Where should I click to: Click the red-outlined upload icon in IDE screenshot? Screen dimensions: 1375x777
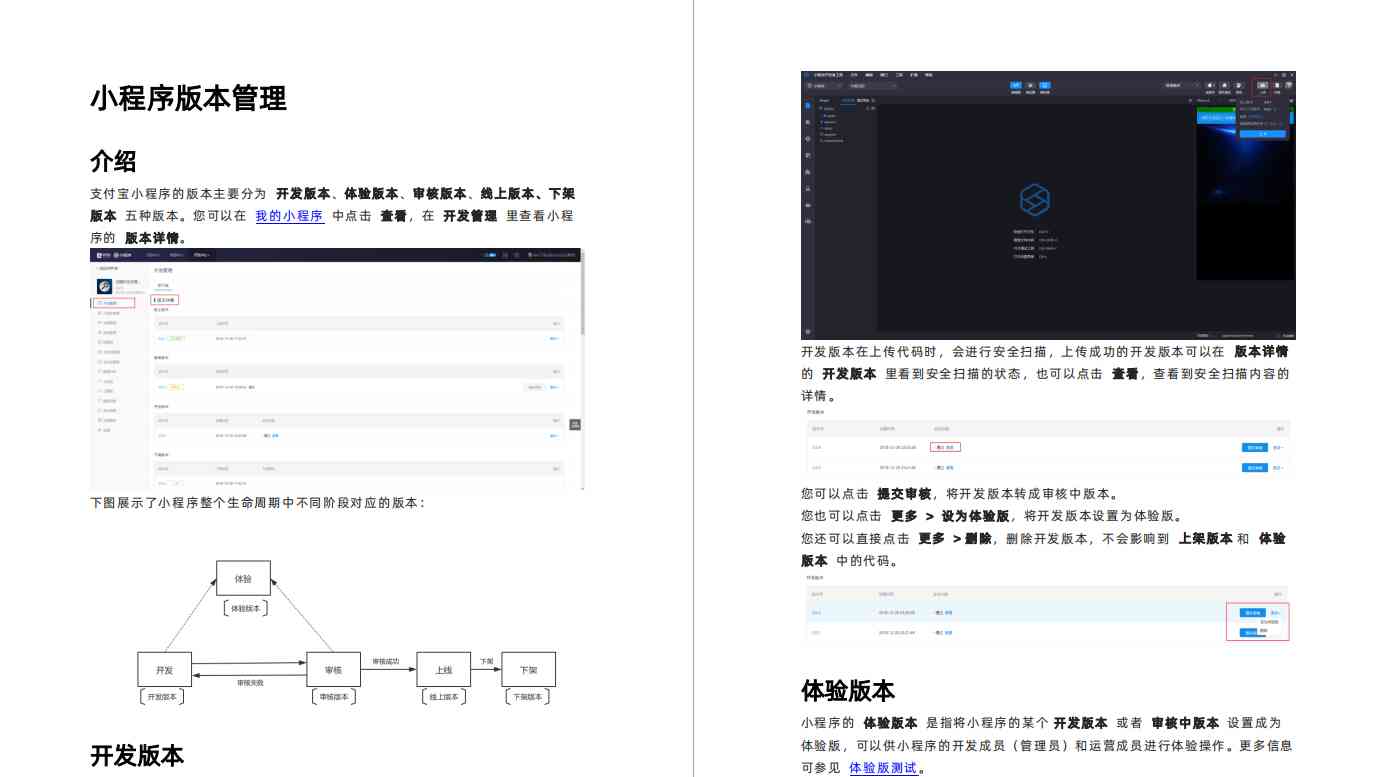coord(1262,87)
